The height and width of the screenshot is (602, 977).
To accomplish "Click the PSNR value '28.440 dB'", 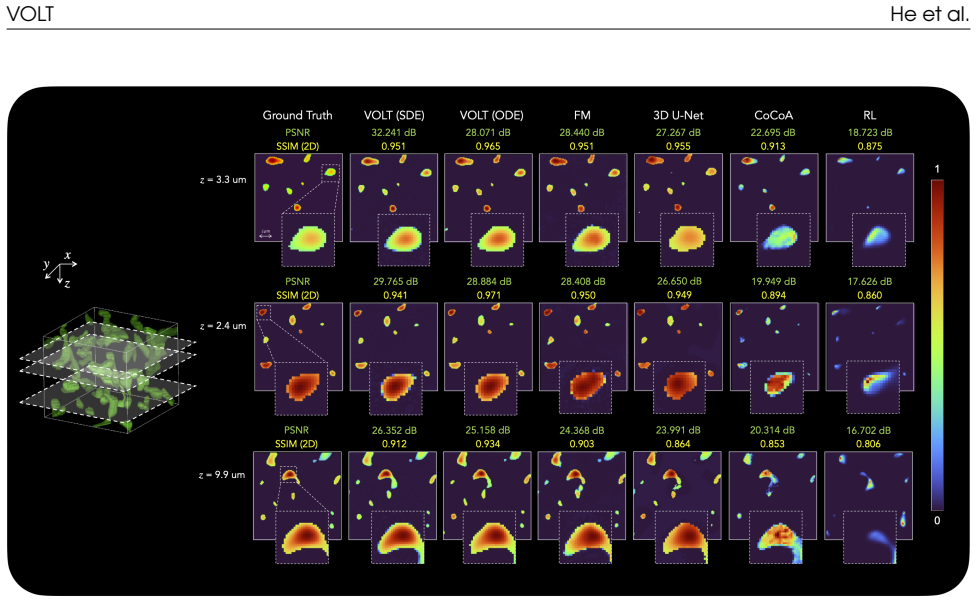I will tap(582, 132).
